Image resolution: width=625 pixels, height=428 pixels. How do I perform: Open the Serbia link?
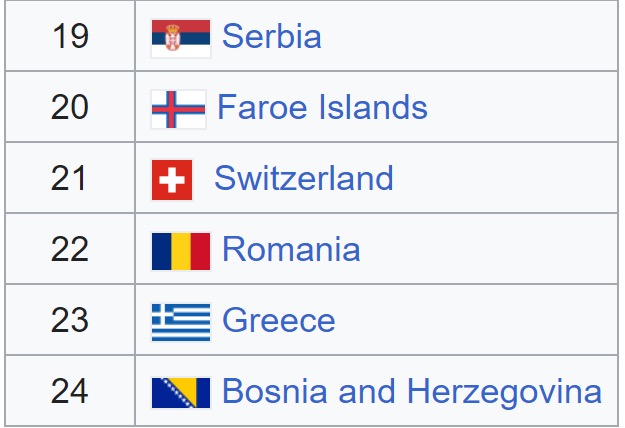pyautogui.click(x=271, y=36)
